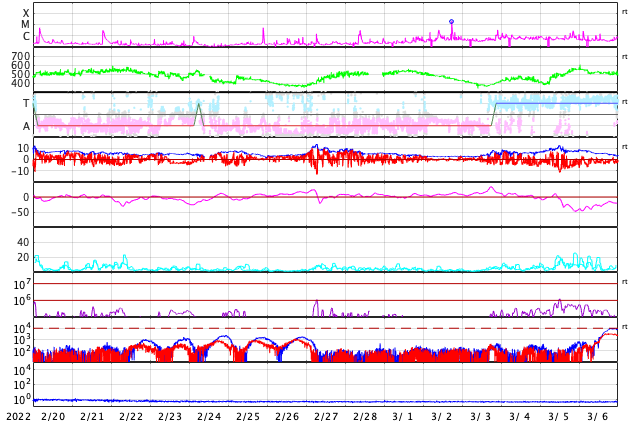The width and height of the screenshot is (634, 424).
Task: Click the "700" solar wind speed tick
Action: 21,56
